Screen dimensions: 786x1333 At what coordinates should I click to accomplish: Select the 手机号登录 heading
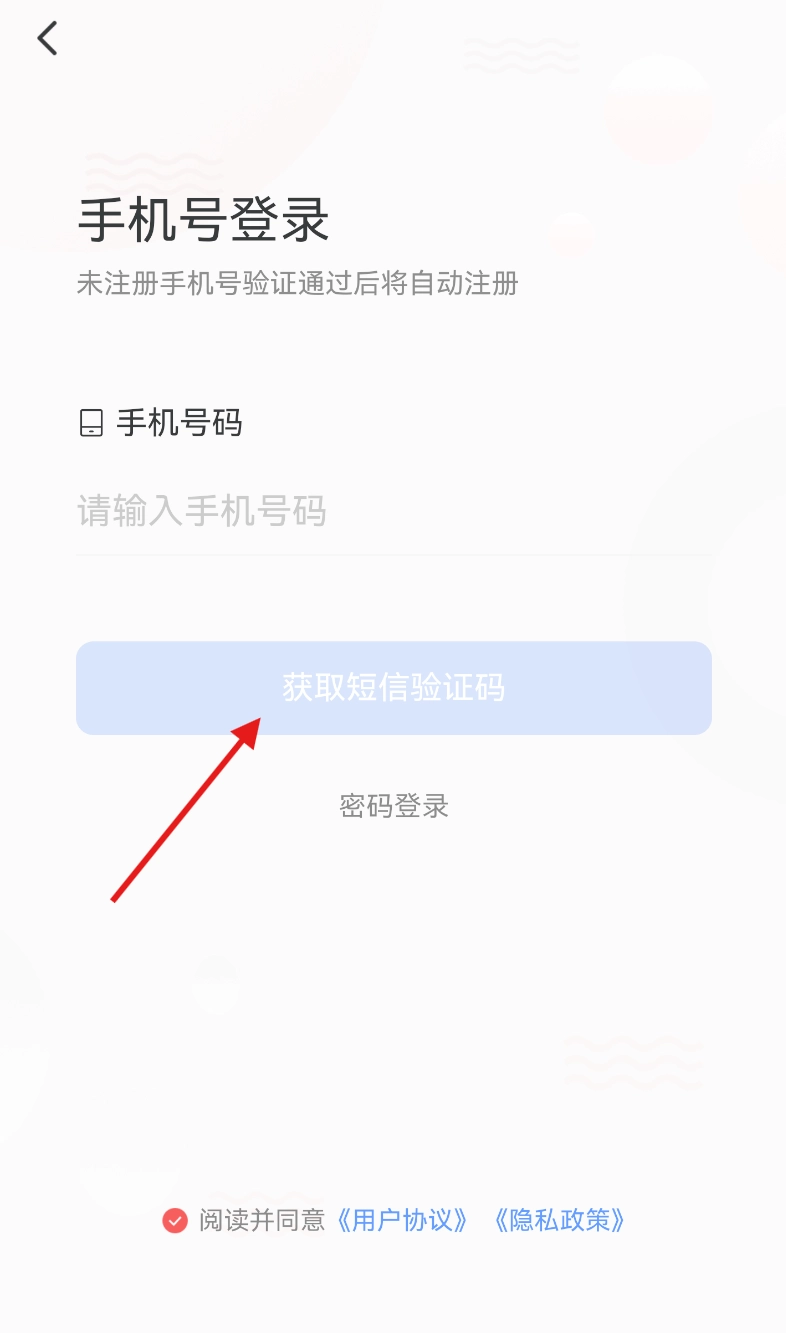tap(204, 221)
